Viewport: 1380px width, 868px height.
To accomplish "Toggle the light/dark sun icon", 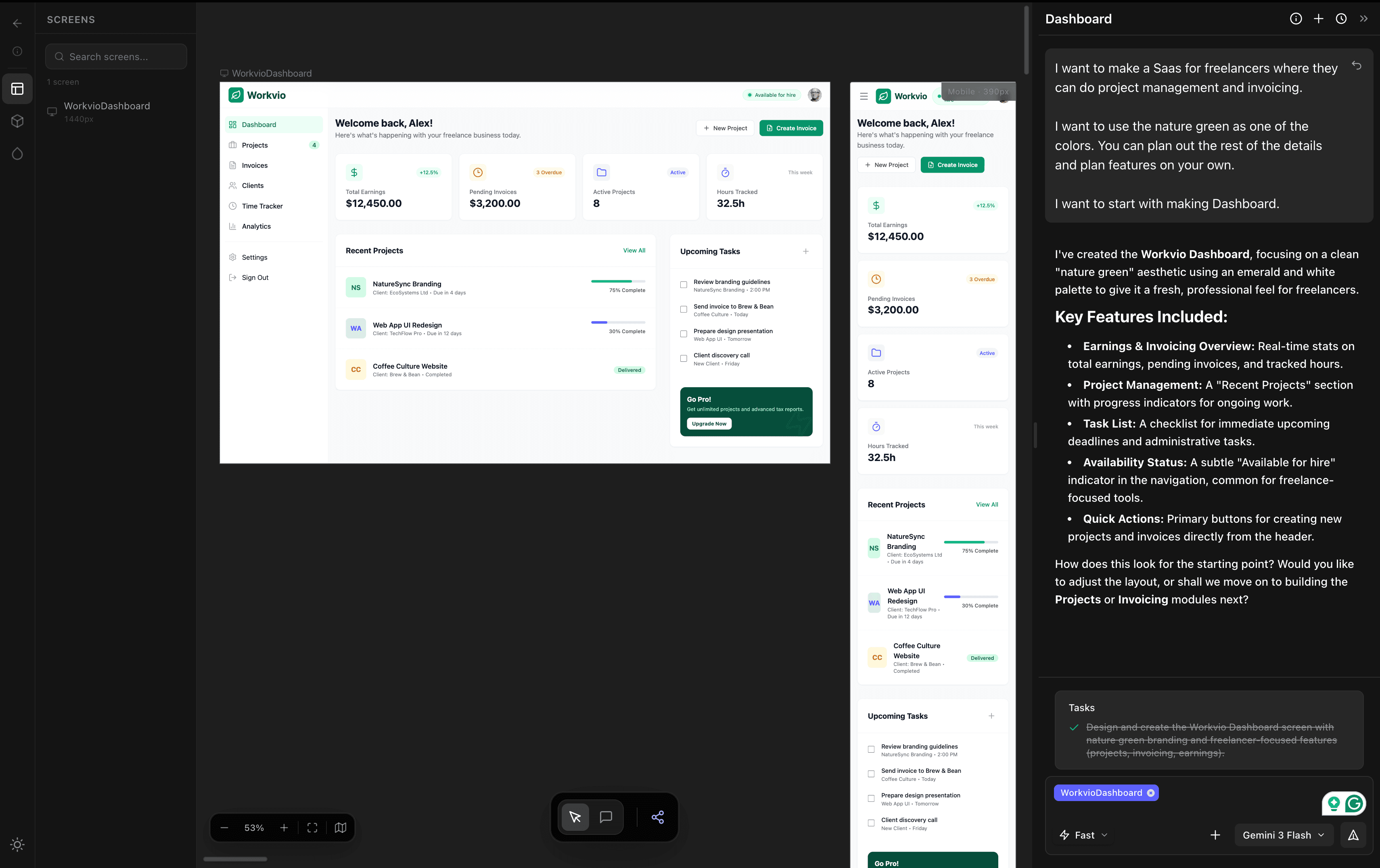I will tap(17, 845).
